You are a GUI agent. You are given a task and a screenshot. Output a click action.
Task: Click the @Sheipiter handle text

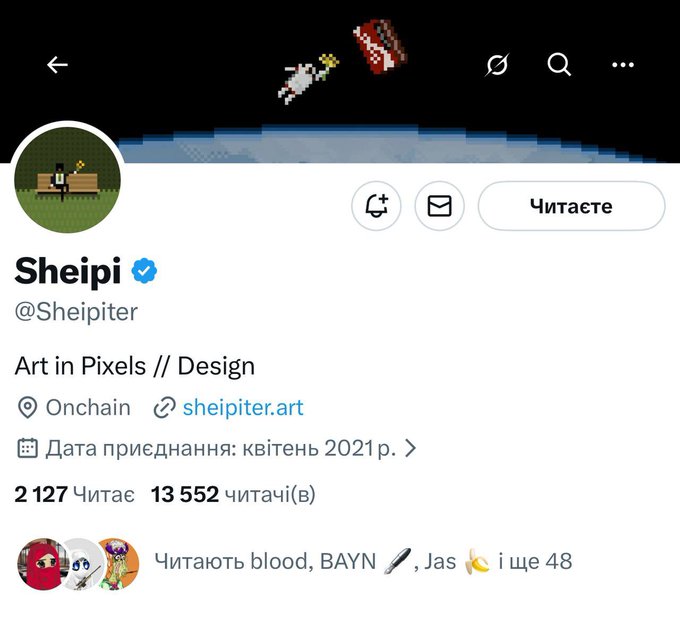pyautogui.click(x=76, y=311)
